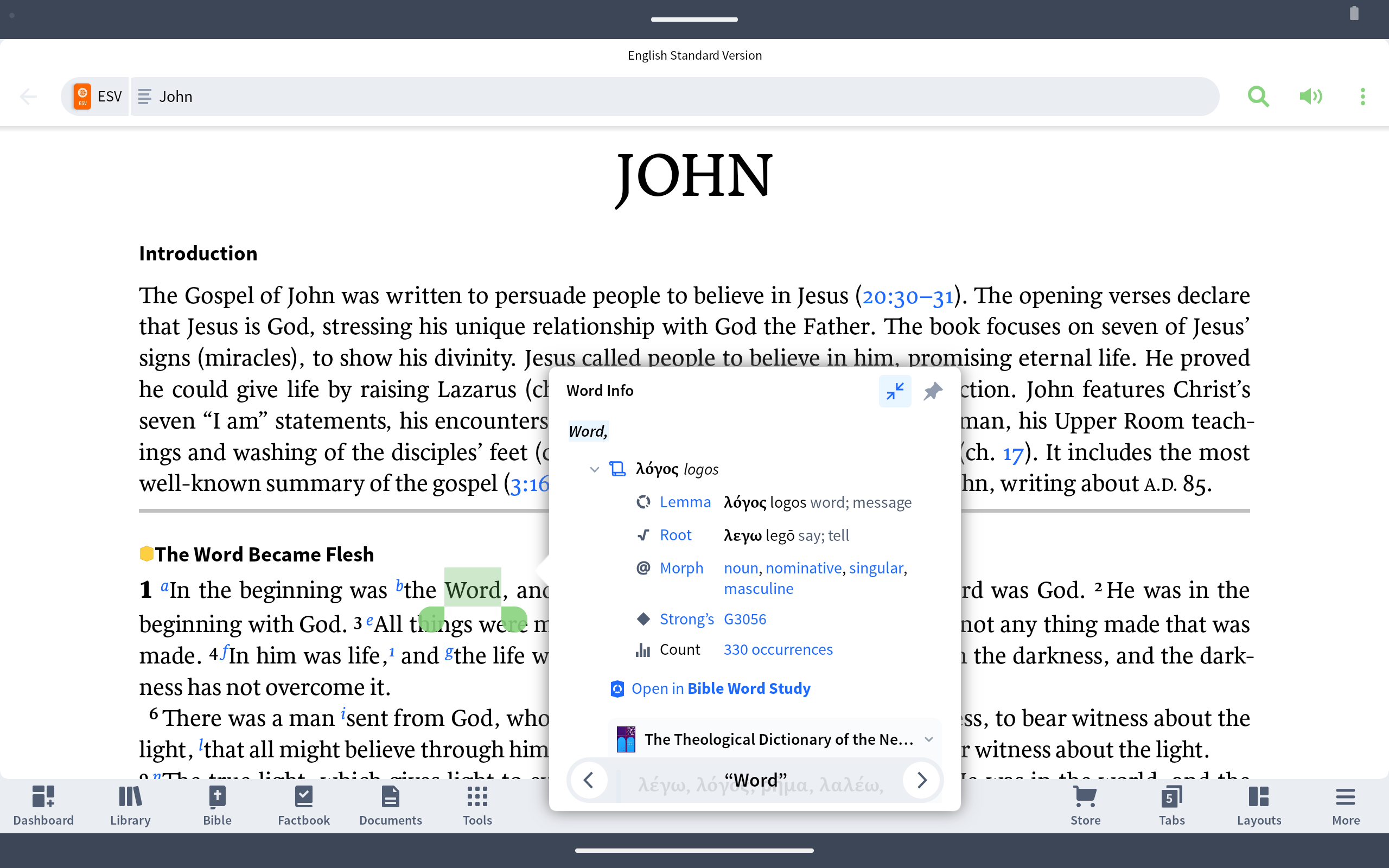Open ESV resource picker button
The image size is (1389, 868).
97,97
